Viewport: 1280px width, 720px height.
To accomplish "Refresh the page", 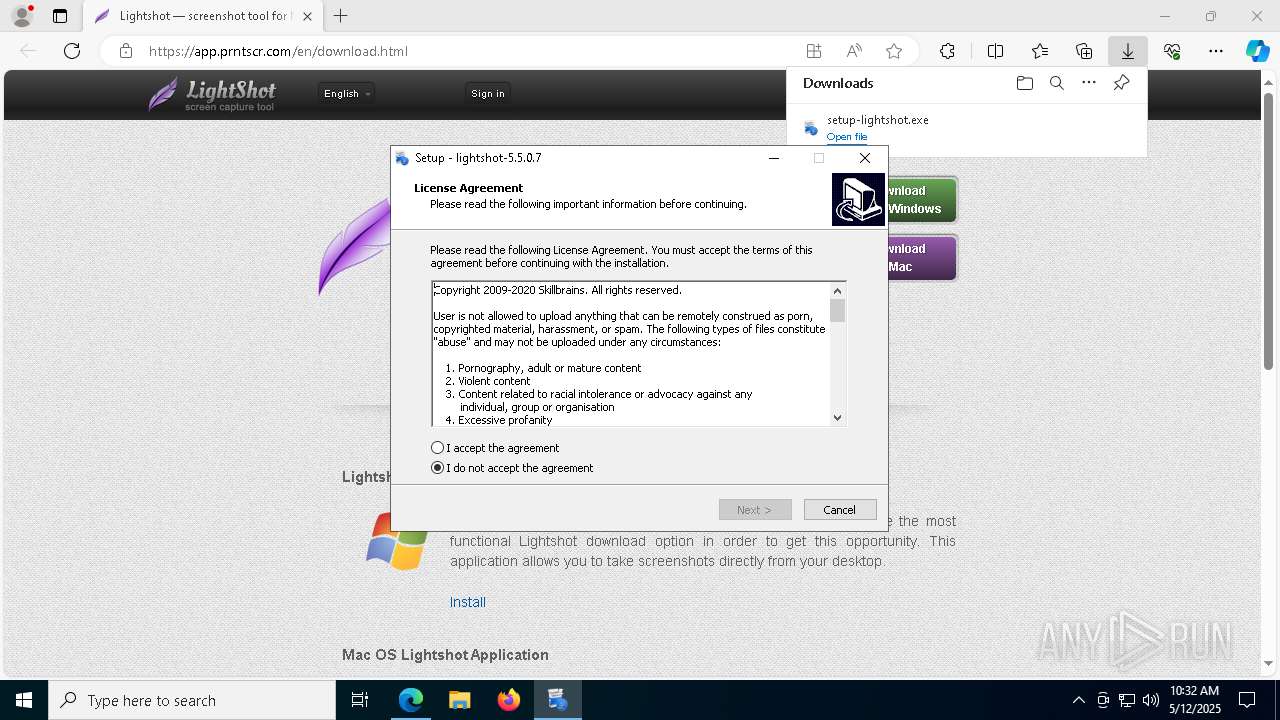I will tap(72, 51).
